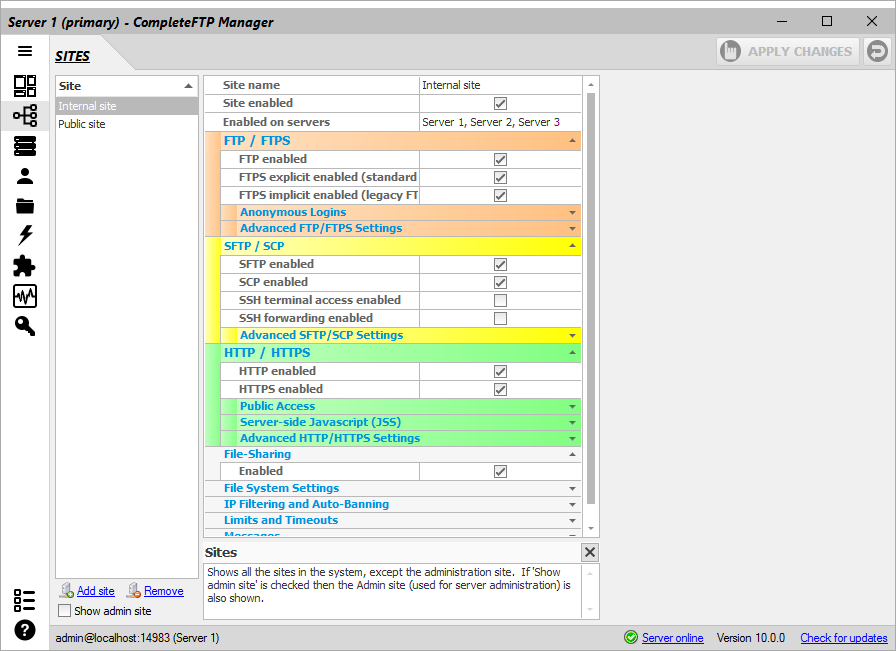
Task: Collapse the SFTP / SCP section
Action: pyautogui.click(x=572, y=246)
